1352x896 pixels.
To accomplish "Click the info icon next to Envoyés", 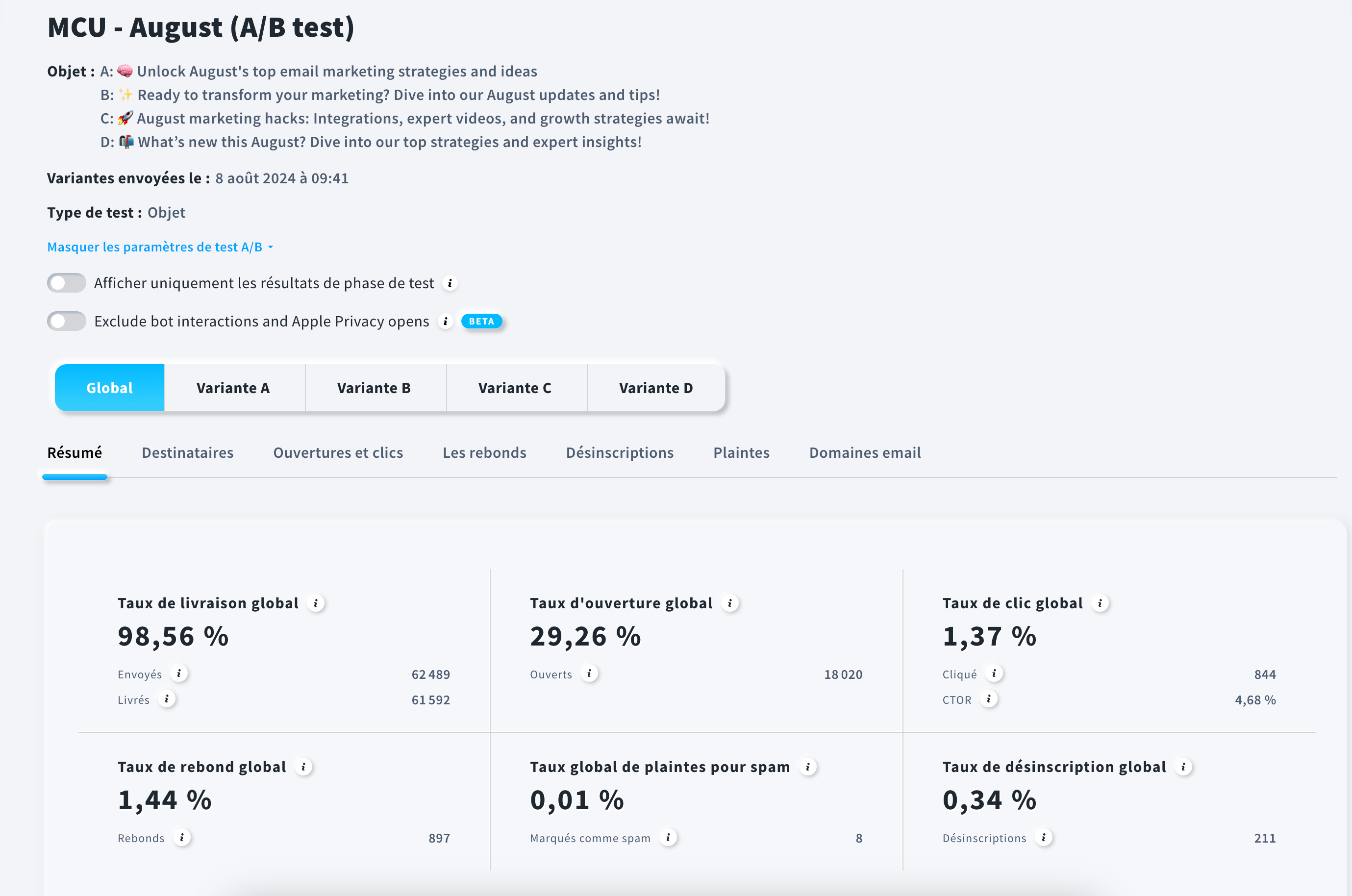I will [x=180, y=674].
